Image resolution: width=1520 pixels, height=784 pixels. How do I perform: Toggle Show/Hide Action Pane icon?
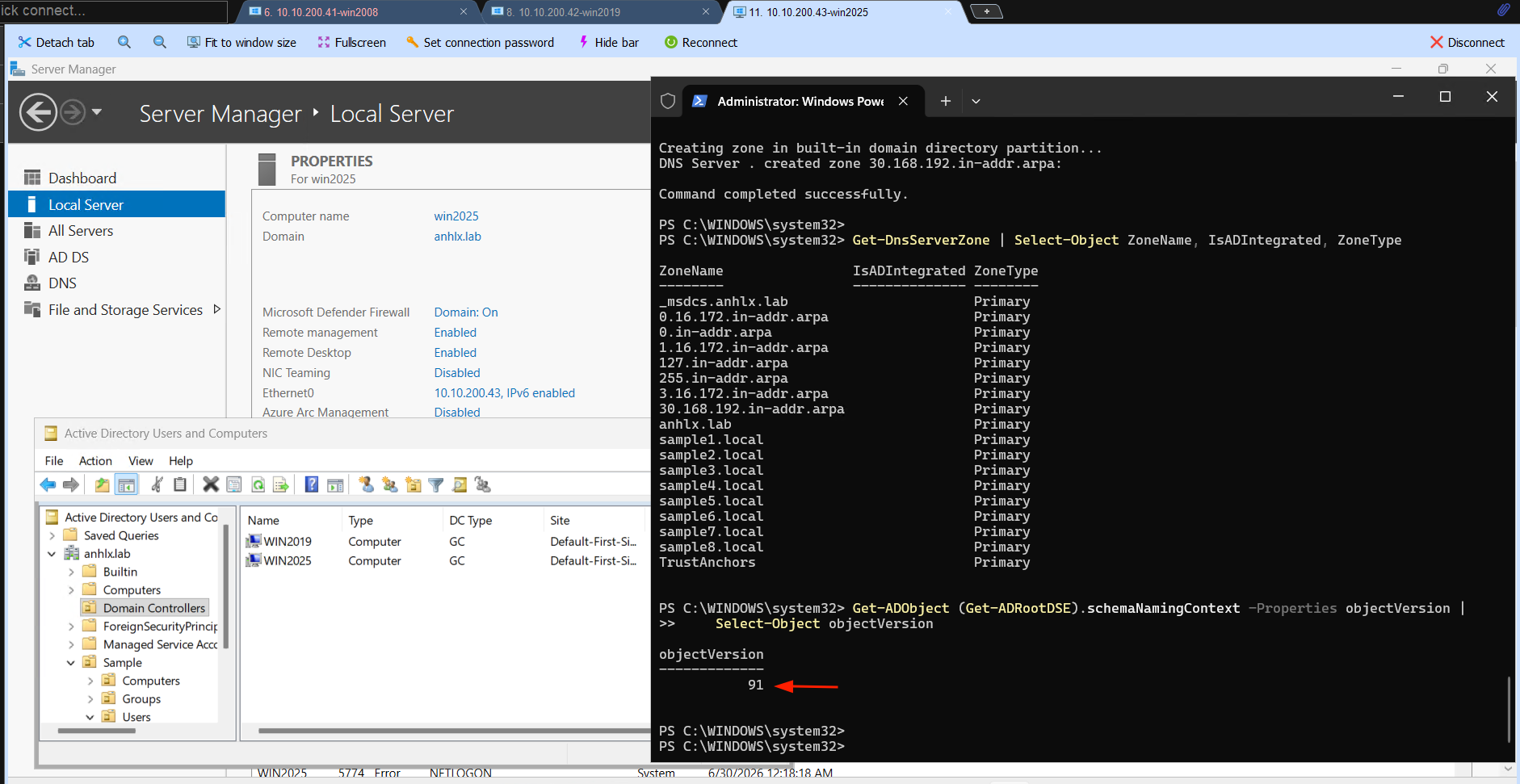pyautogui.click(x=335, y=484)
